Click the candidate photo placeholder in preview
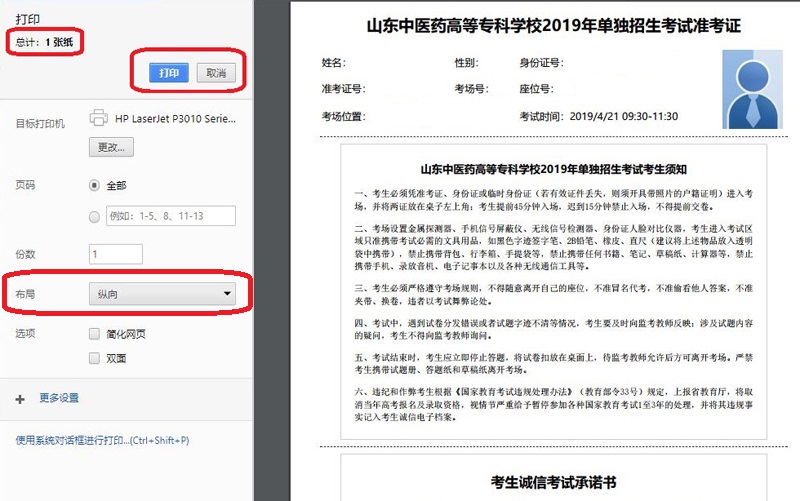Image resolution: width=800 pixels, height=501 pixels. tap(753, 89)
